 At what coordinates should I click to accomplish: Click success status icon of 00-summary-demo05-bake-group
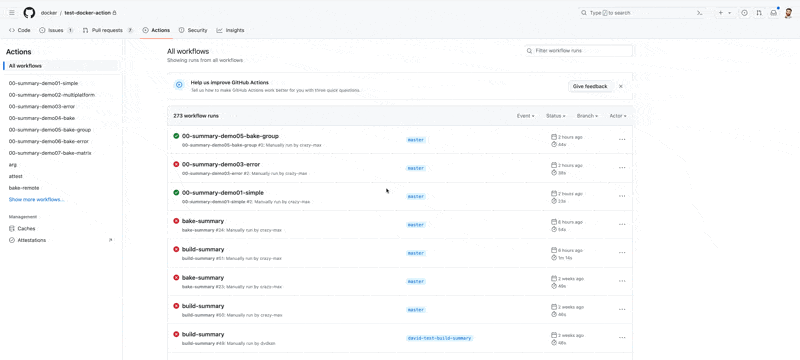[x=176, y=136]
